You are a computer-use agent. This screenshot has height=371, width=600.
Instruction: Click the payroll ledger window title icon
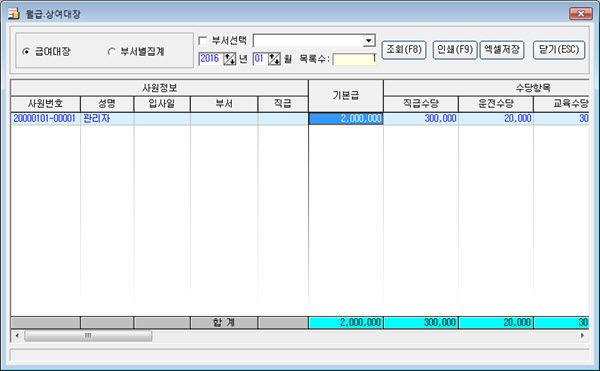click(13, 14)
